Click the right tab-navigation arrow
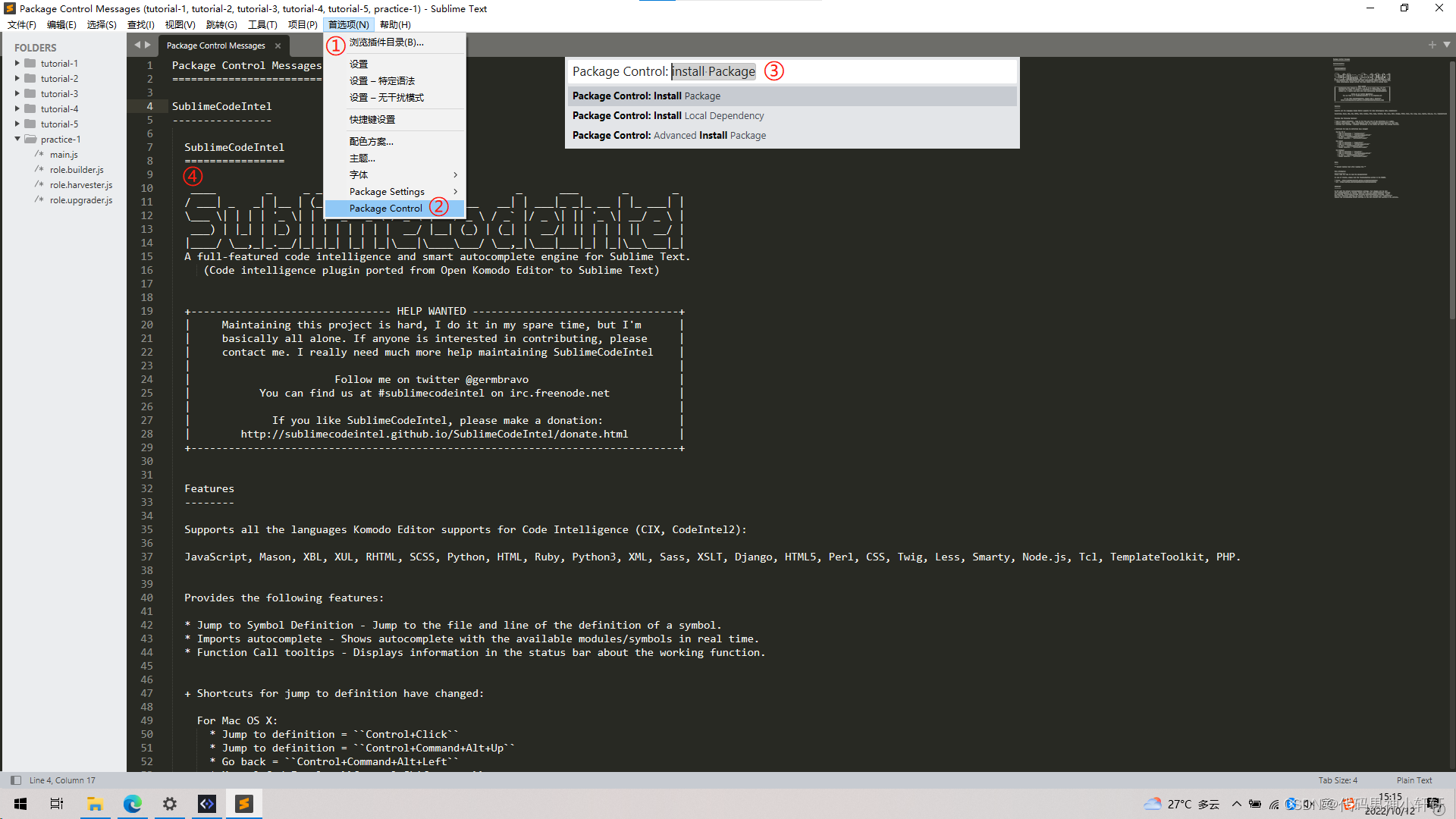This screenshot has width=1456, height=819. click(149, 44)
